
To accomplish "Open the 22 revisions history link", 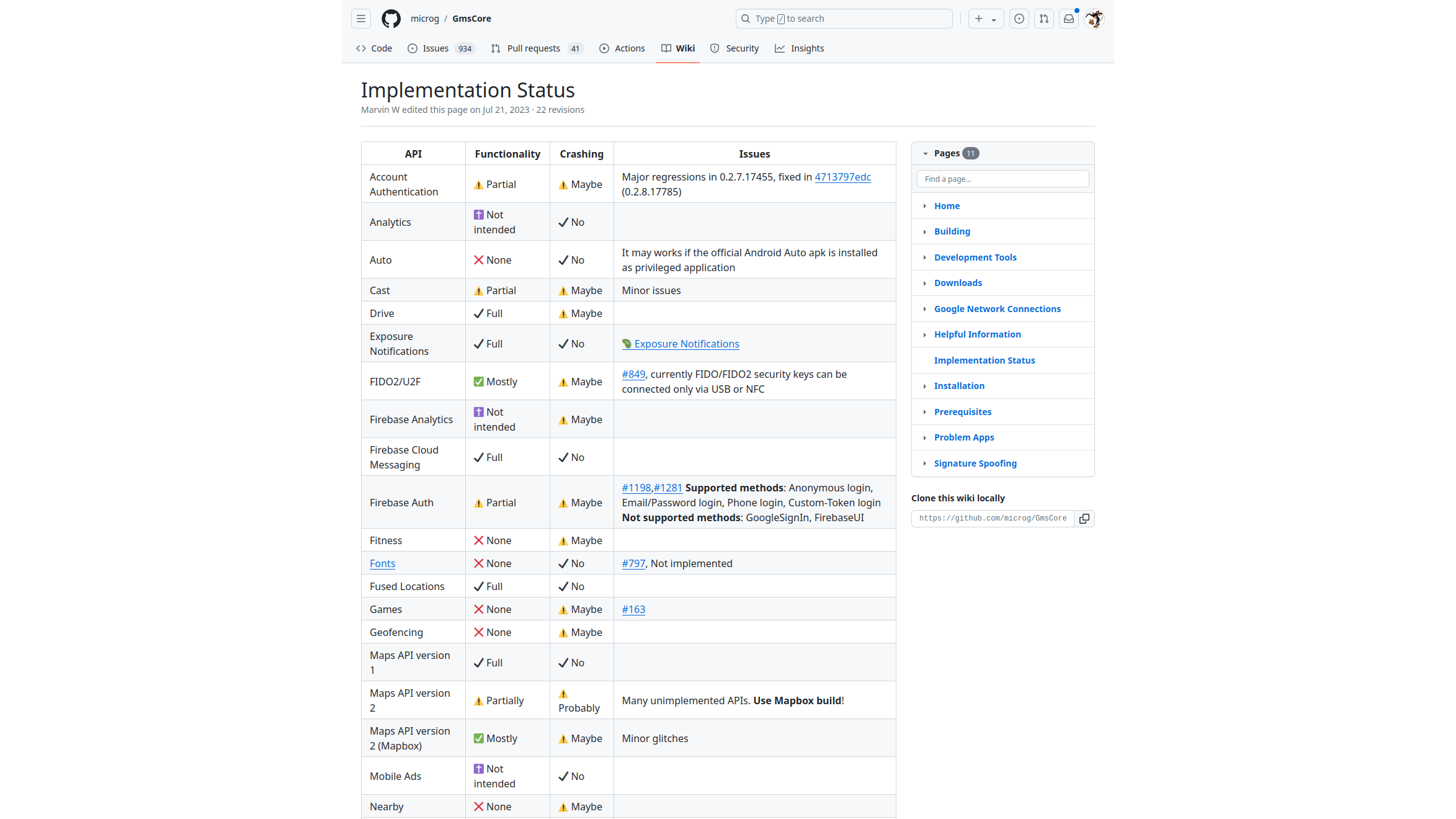I will [x=560, y=110].
